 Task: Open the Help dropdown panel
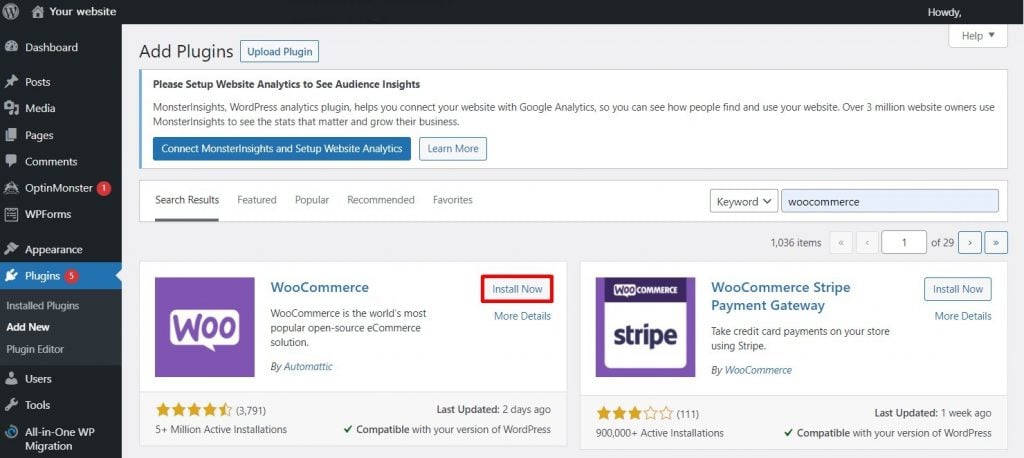point(978,36)
